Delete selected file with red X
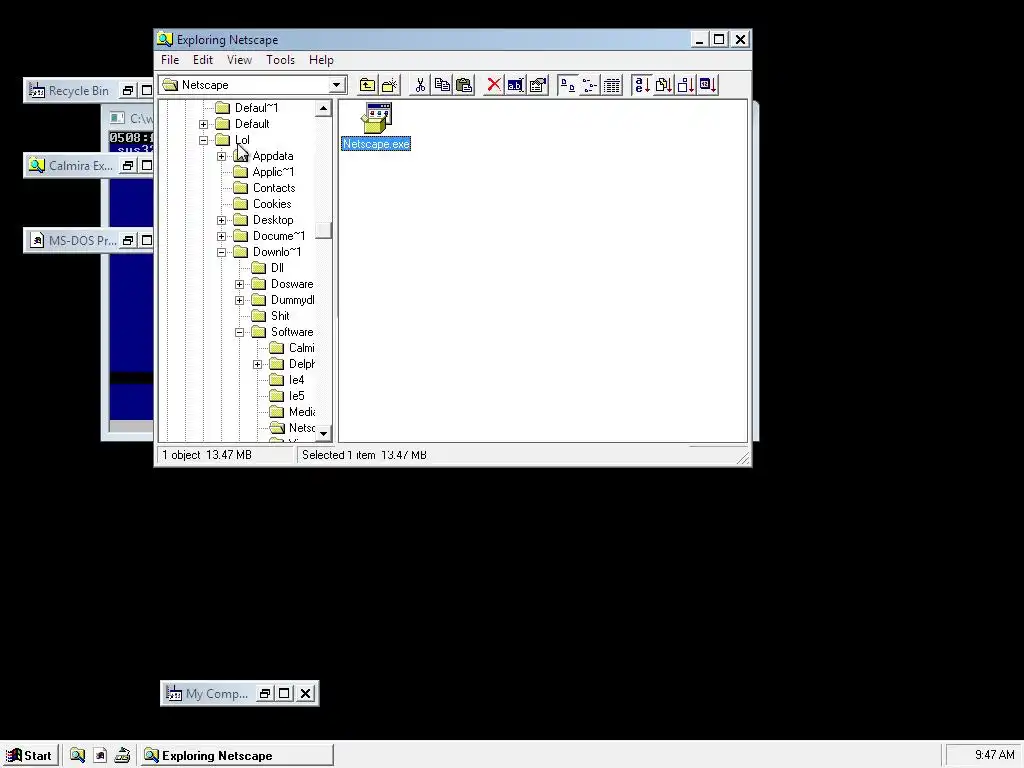This screenshot has height=768, width=1024. point(494,85)
